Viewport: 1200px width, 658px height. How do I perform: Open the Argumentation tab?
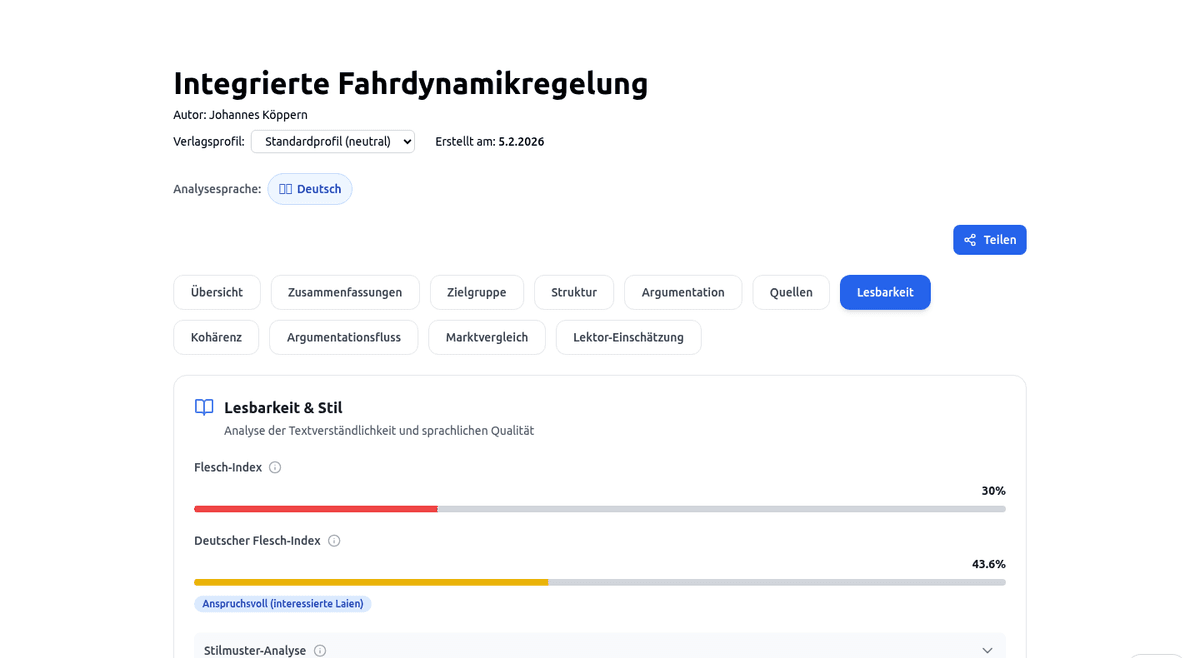[x=683, y=292]
